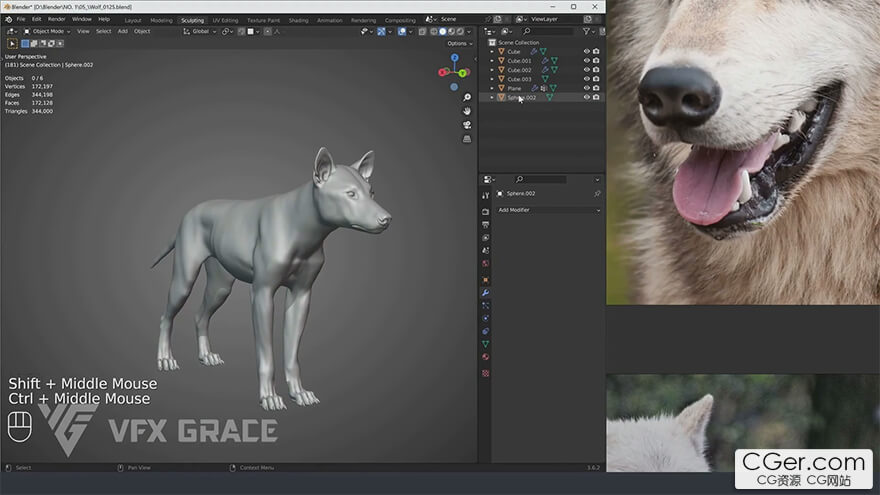880x495 pixels.
Task: Open the viewport View menu
Action: coord(83,31)
